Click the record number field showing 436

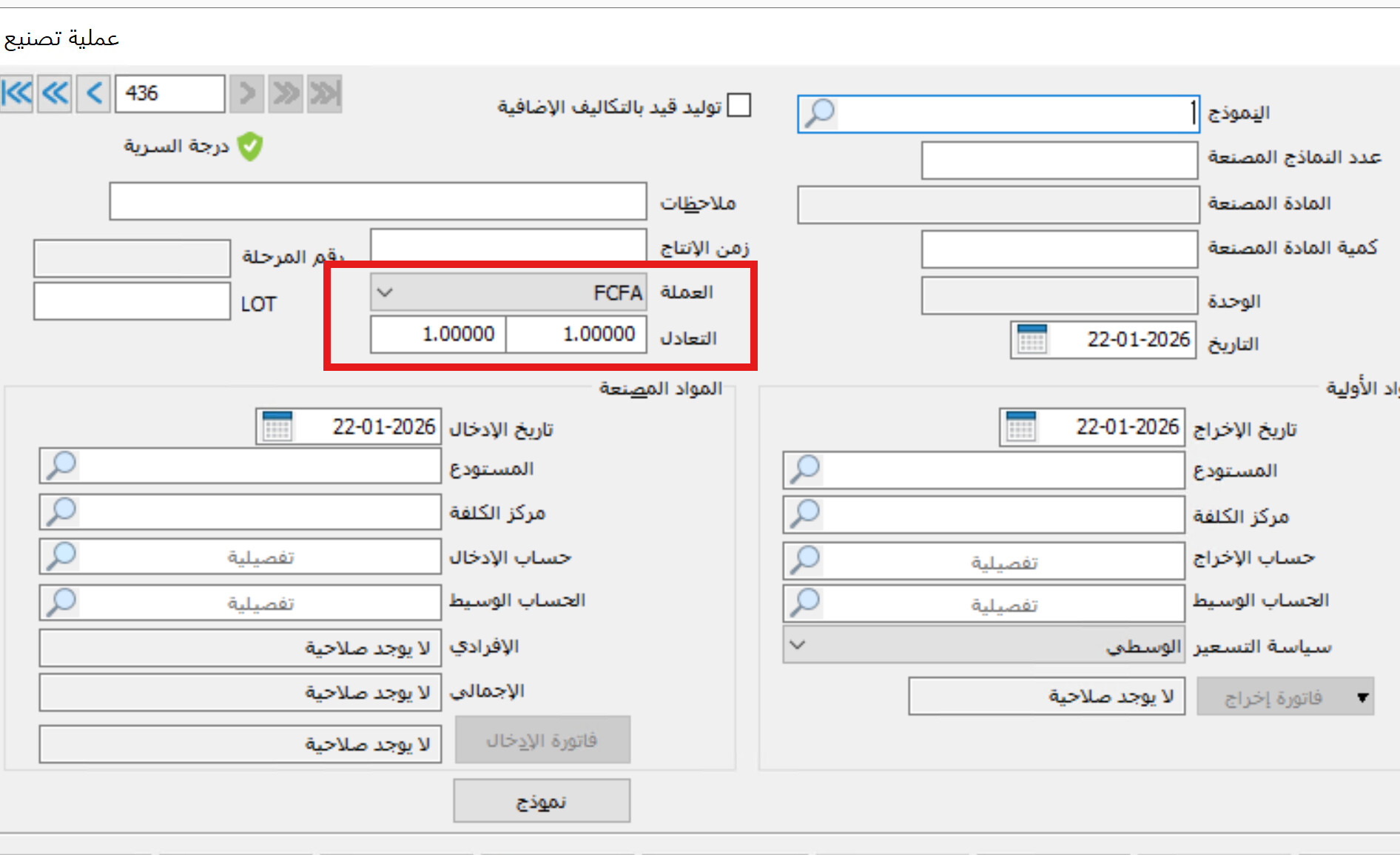point(169,94)
